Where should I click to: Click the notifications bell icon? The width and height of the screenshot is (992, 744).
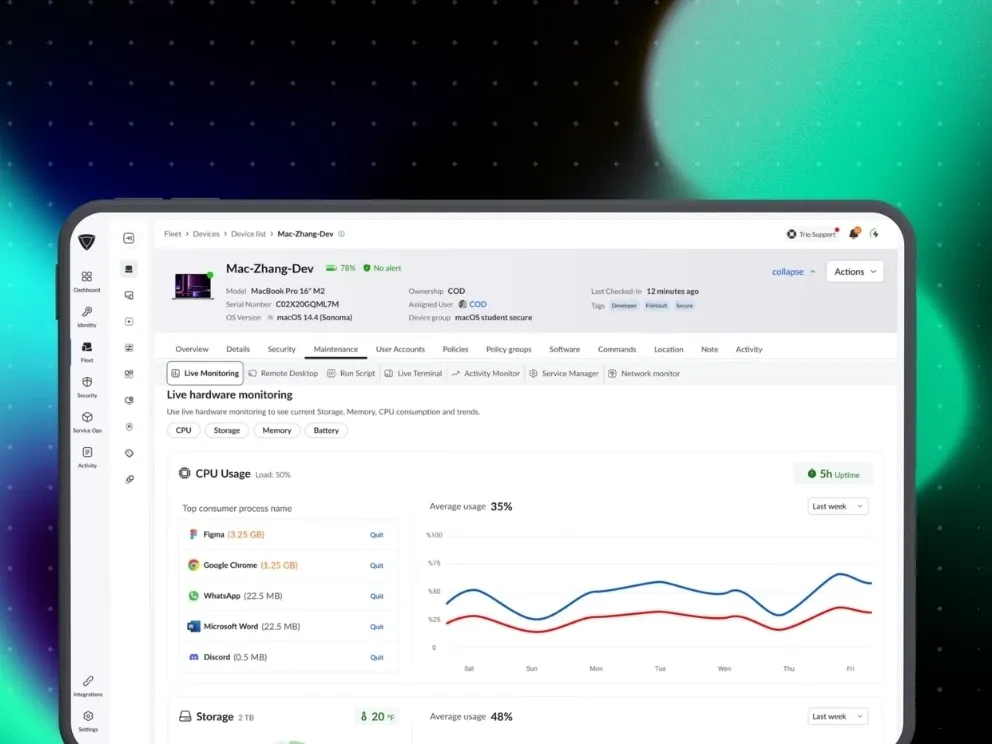854,233
